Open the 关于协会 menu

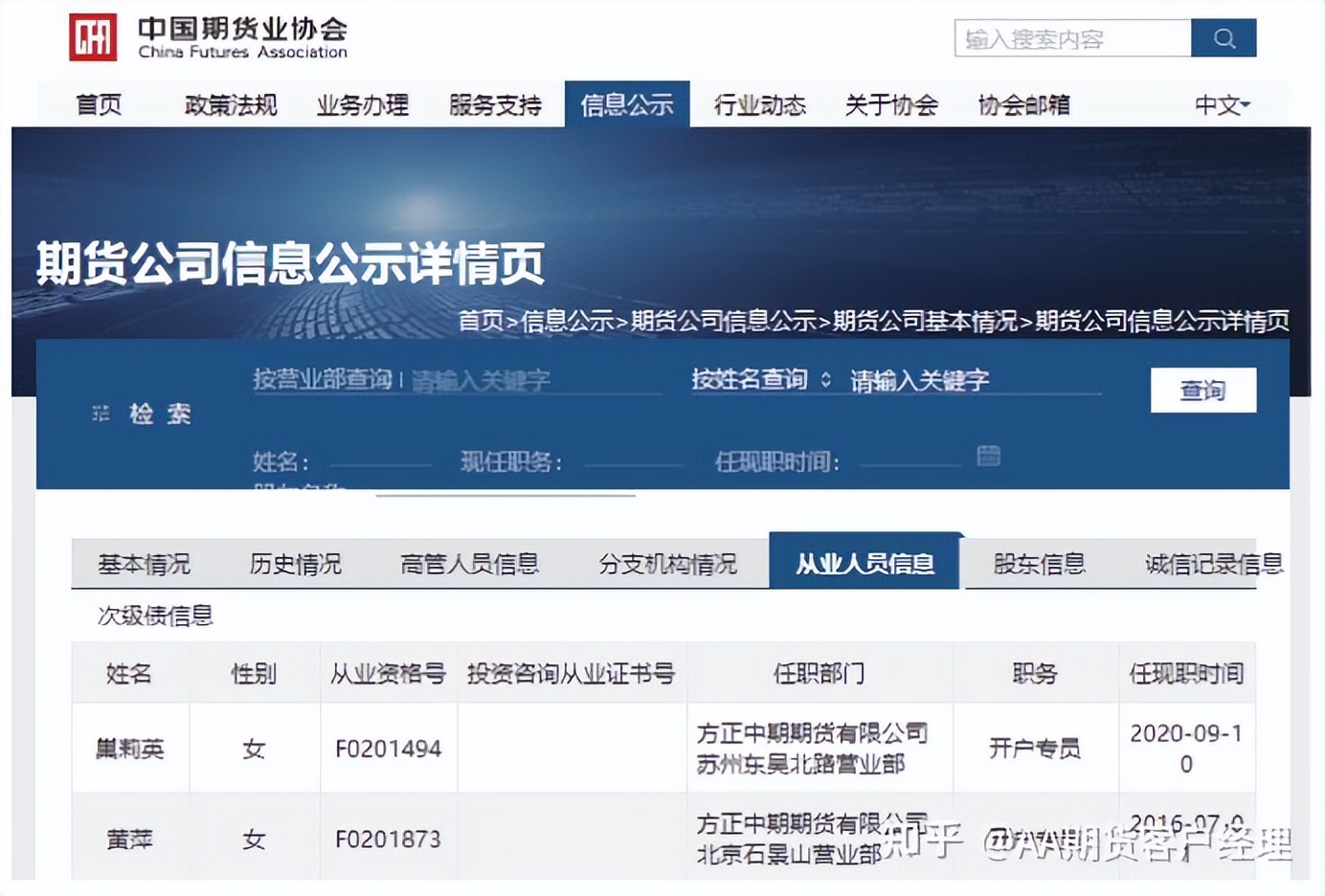pyautogui.click(x=891, y=104)
